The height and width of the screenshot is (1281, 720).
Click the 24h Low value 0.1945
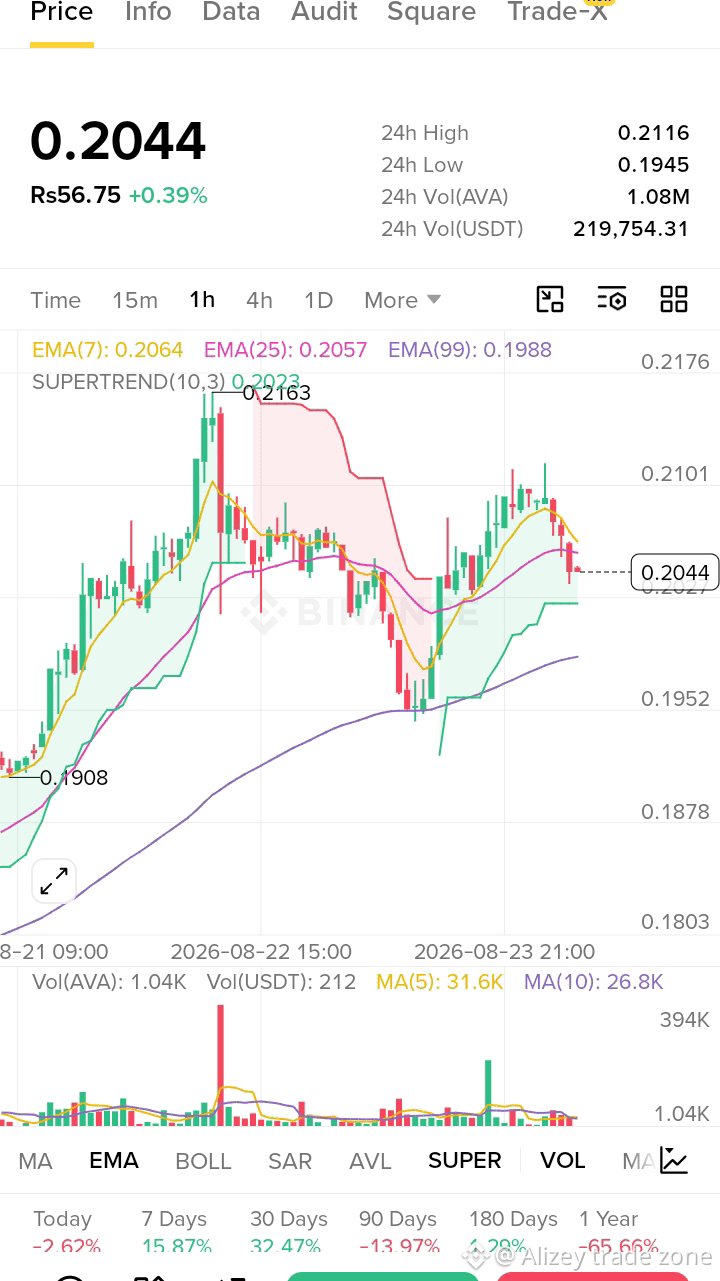(x=653, y=165)
